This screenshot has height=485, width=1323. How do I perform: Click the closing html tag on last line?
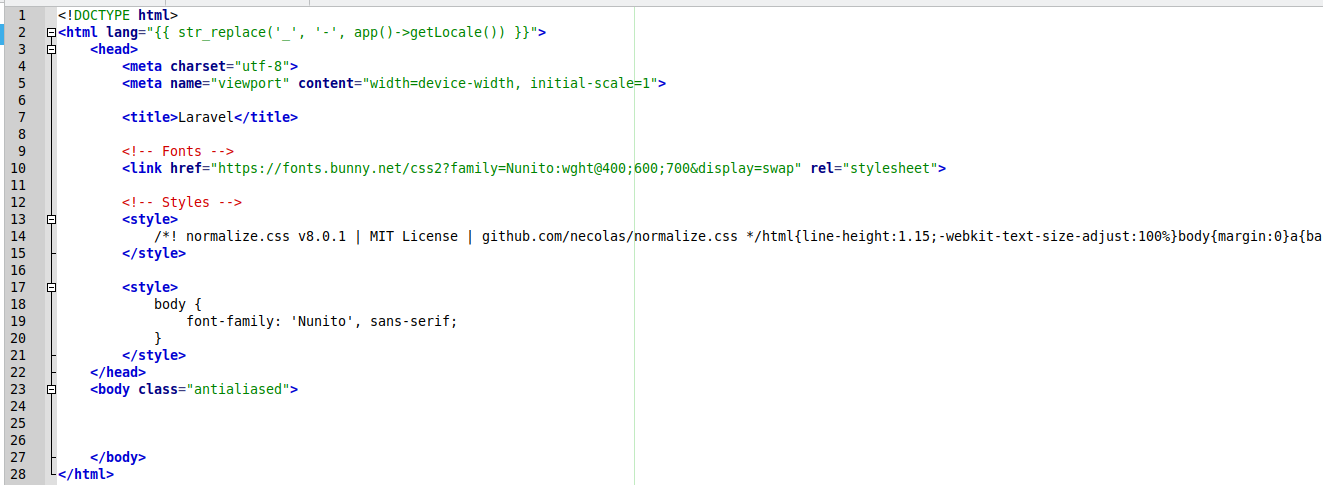(86, 474)
